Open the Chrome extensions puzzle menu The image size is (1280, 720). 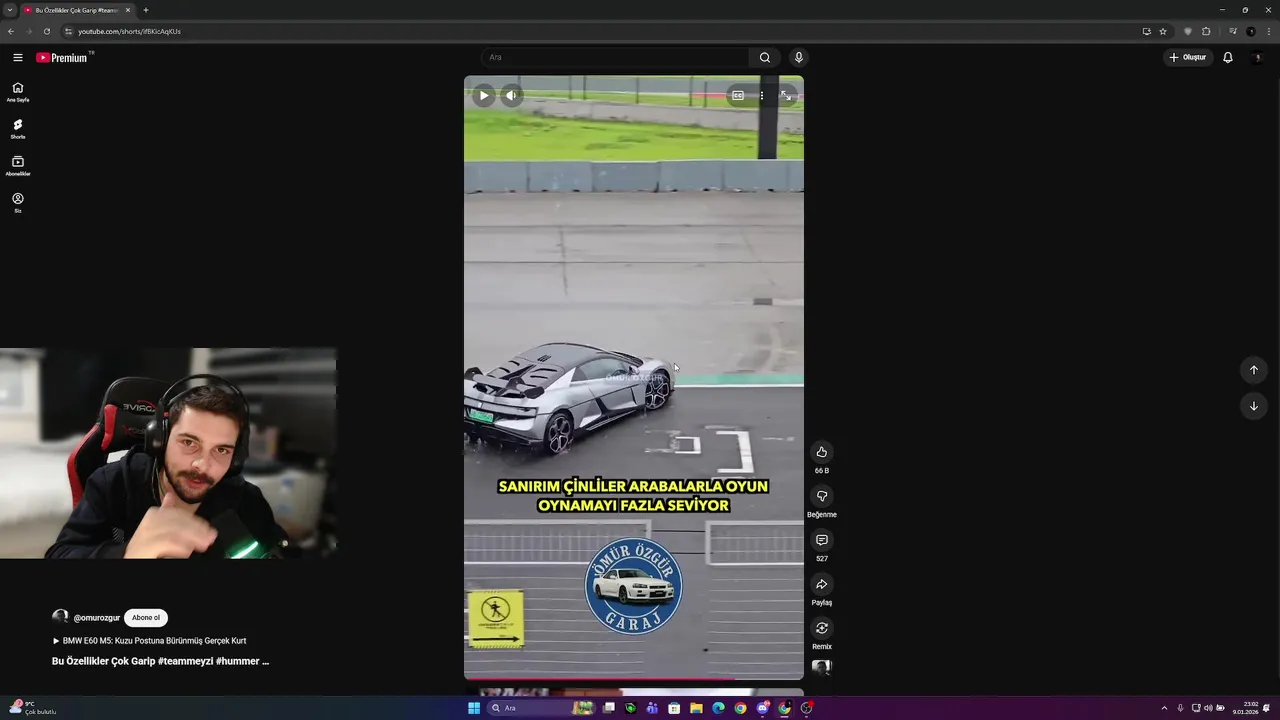1206,31
